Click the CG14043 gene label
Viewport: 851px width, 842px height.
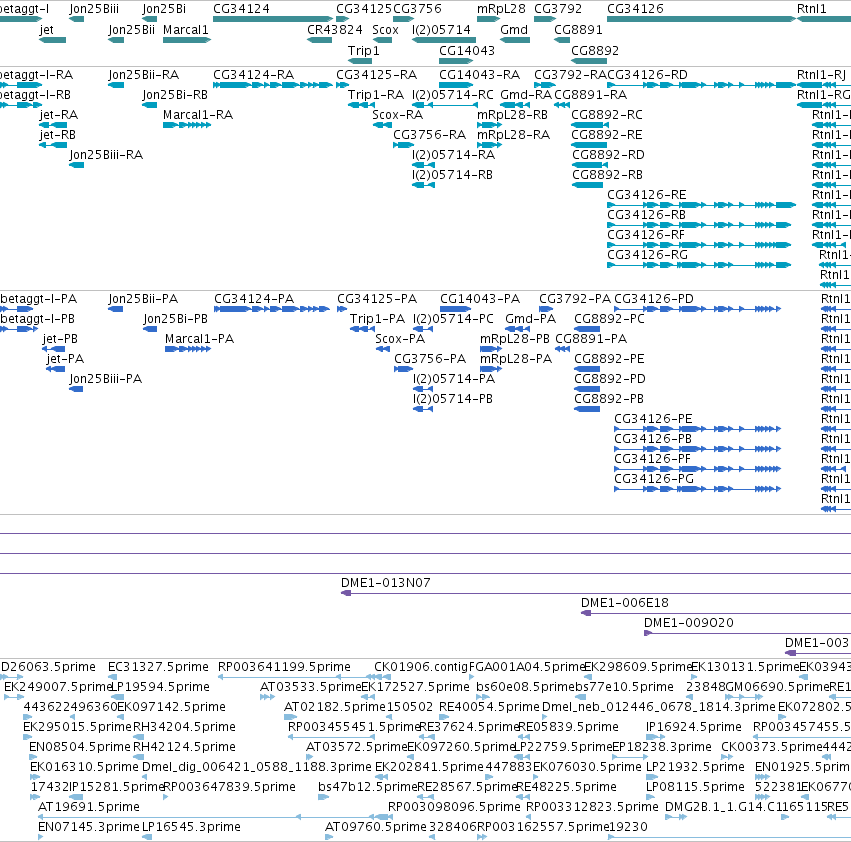point(467,50)
